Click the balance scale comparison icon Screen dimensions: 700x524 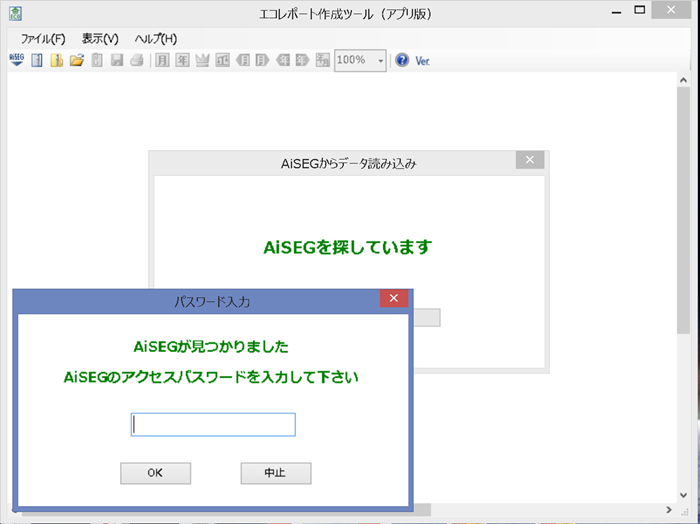tap(222, 60)
